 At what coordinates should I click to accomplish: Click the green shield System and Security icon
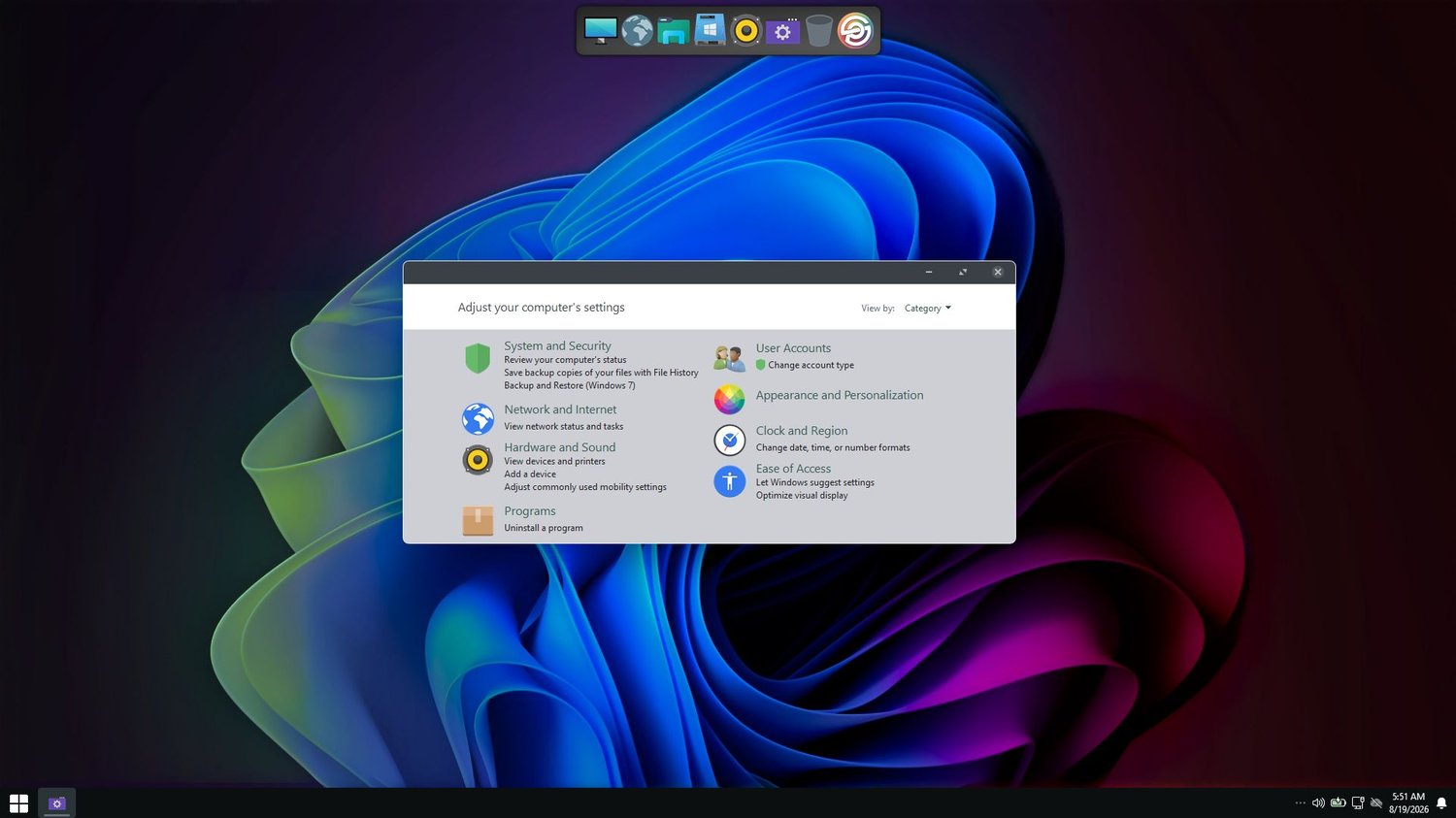click(x=477, y=359)
